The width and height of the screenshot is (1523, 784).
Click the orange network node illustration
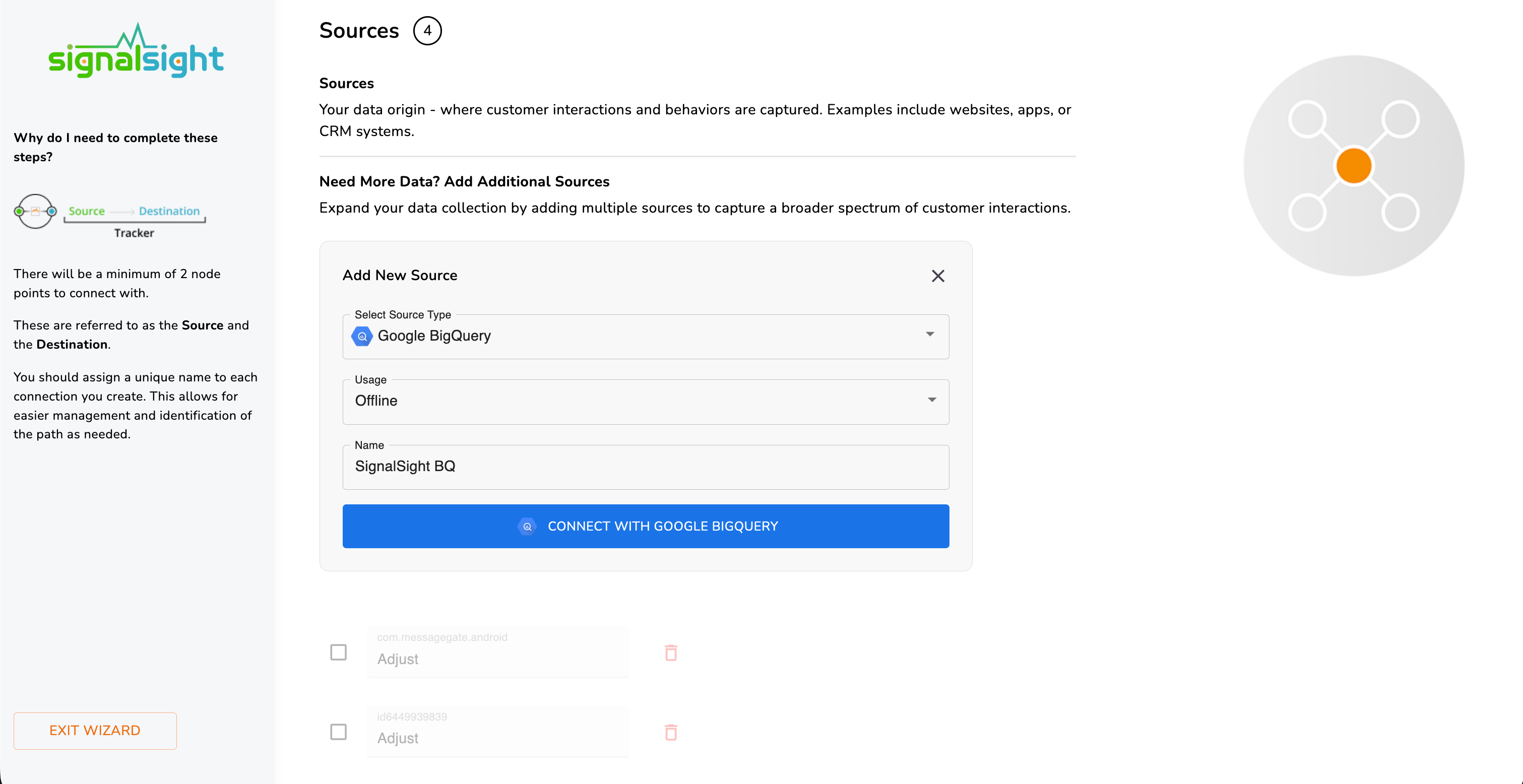[x=1354, y=166]
